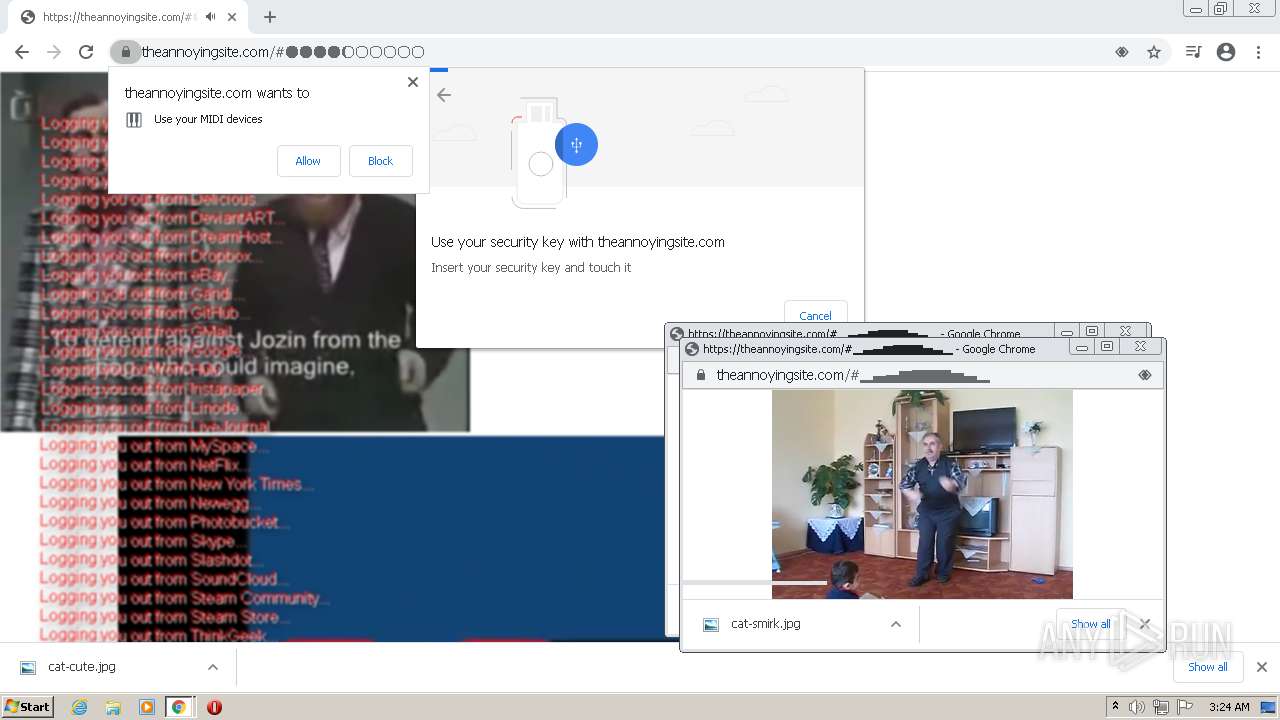Image resolution: width=1280 pixels, height=720 pixels.
Task: Click Show all in main downloads bar
Action: coord(1207,667)
